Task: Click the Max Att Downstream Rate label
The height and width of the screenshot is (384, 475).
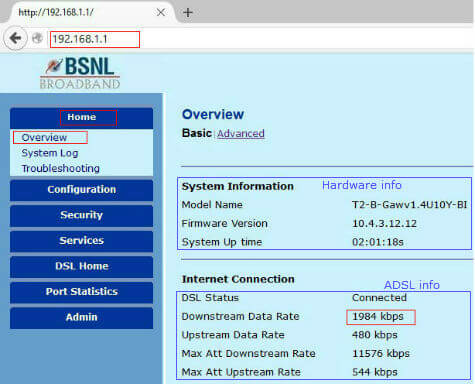Action: pyautogui.click(x=248, y=354)
